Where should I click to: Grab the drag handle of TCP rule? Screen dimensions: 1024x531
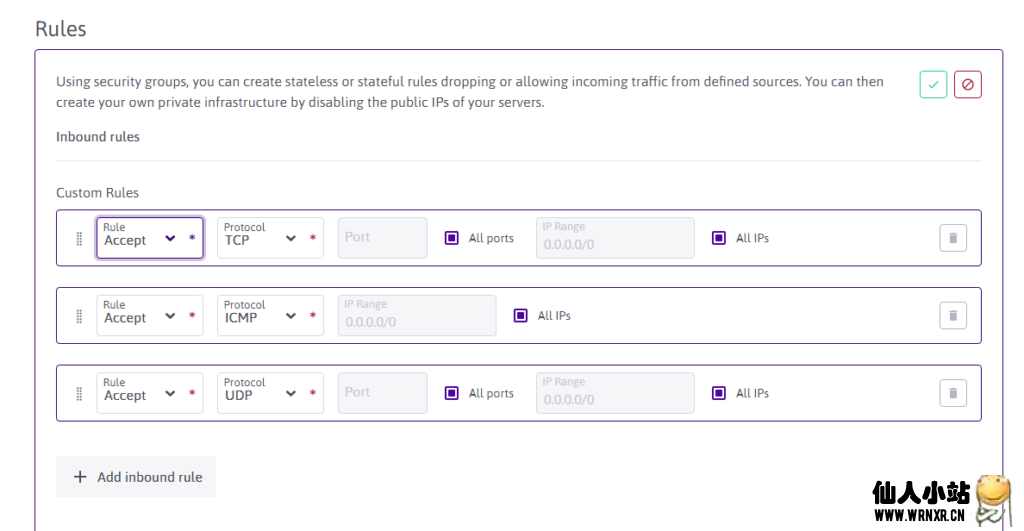tap(79, 238)
